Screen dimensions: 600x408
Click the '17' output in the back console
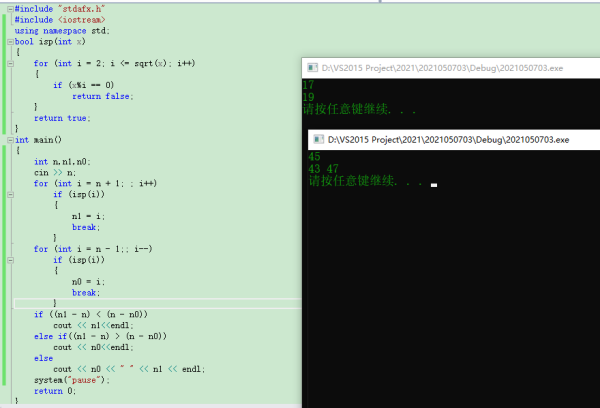308,86
